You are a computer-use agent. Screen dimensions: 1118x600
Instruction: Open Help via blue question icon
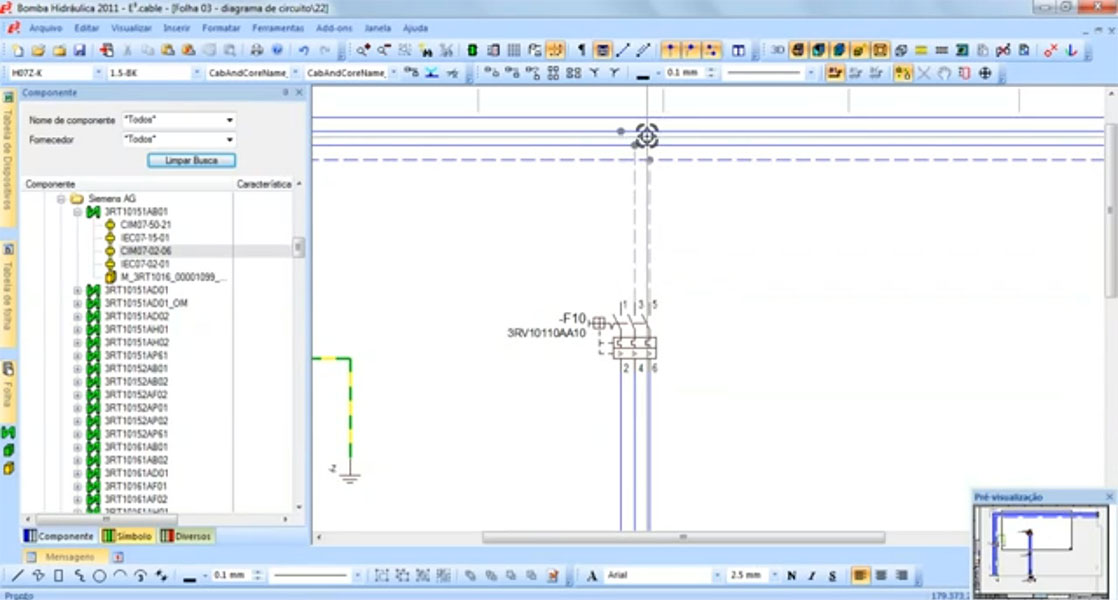point(277,51)
